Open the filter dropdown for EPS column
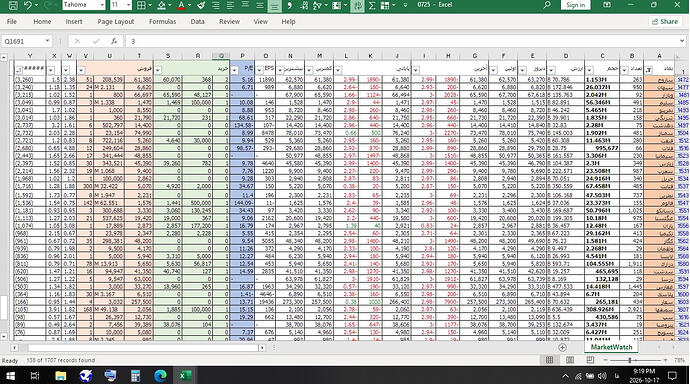This screenshot has height=384, width=690. point(259,70)
